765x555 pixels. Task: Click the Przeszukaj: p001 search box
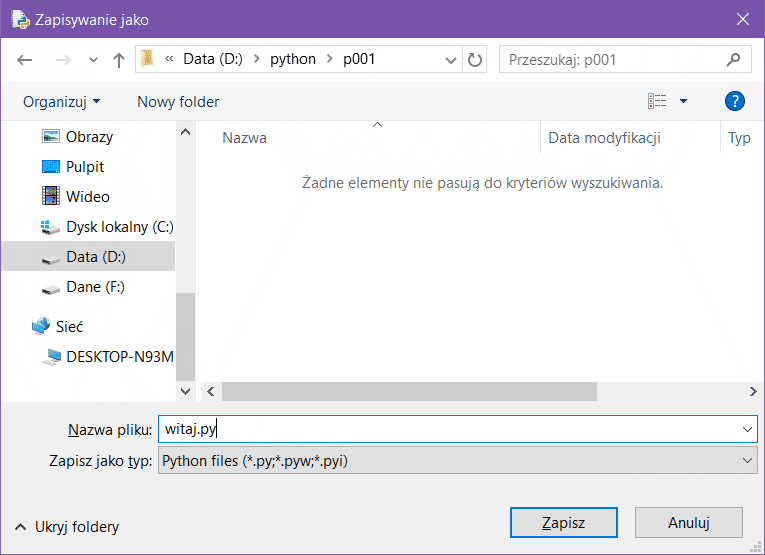point(615,60)
